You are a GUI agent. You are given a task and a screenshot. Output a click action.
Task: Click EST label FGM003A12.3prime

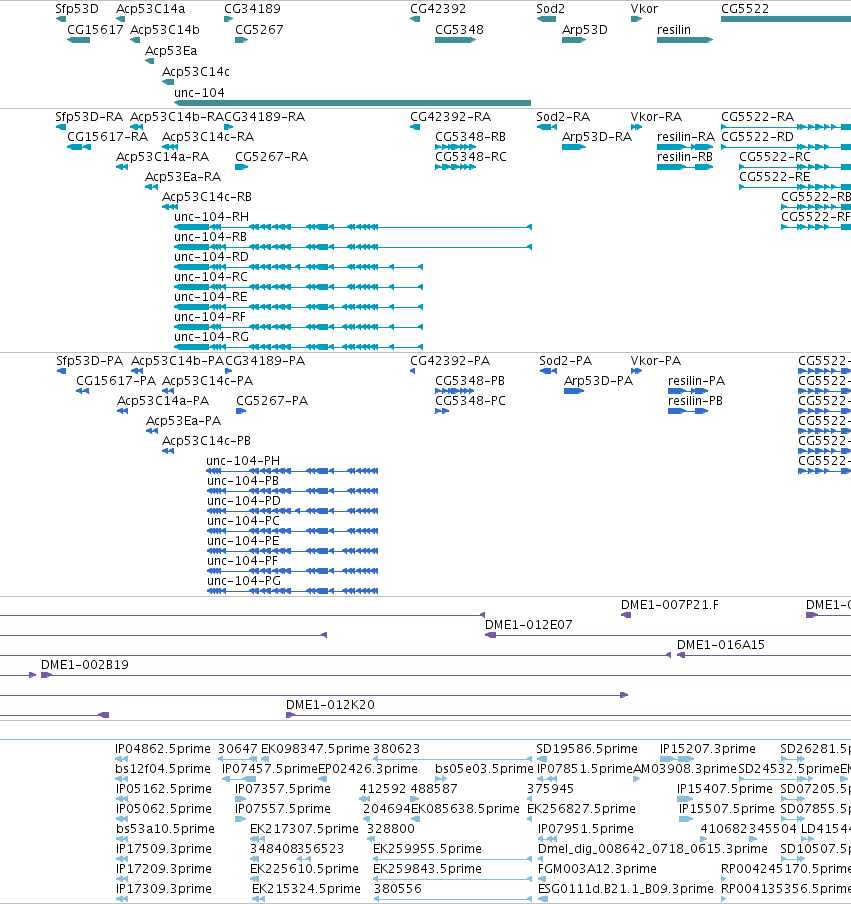coord(597,869)
